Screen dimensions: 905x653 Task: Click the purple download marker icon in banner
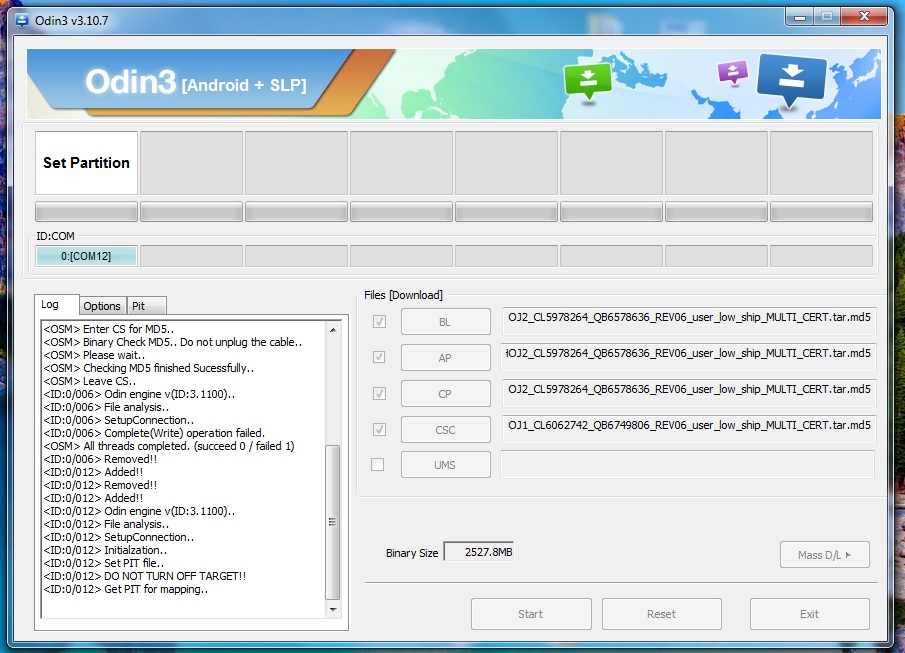732,73
